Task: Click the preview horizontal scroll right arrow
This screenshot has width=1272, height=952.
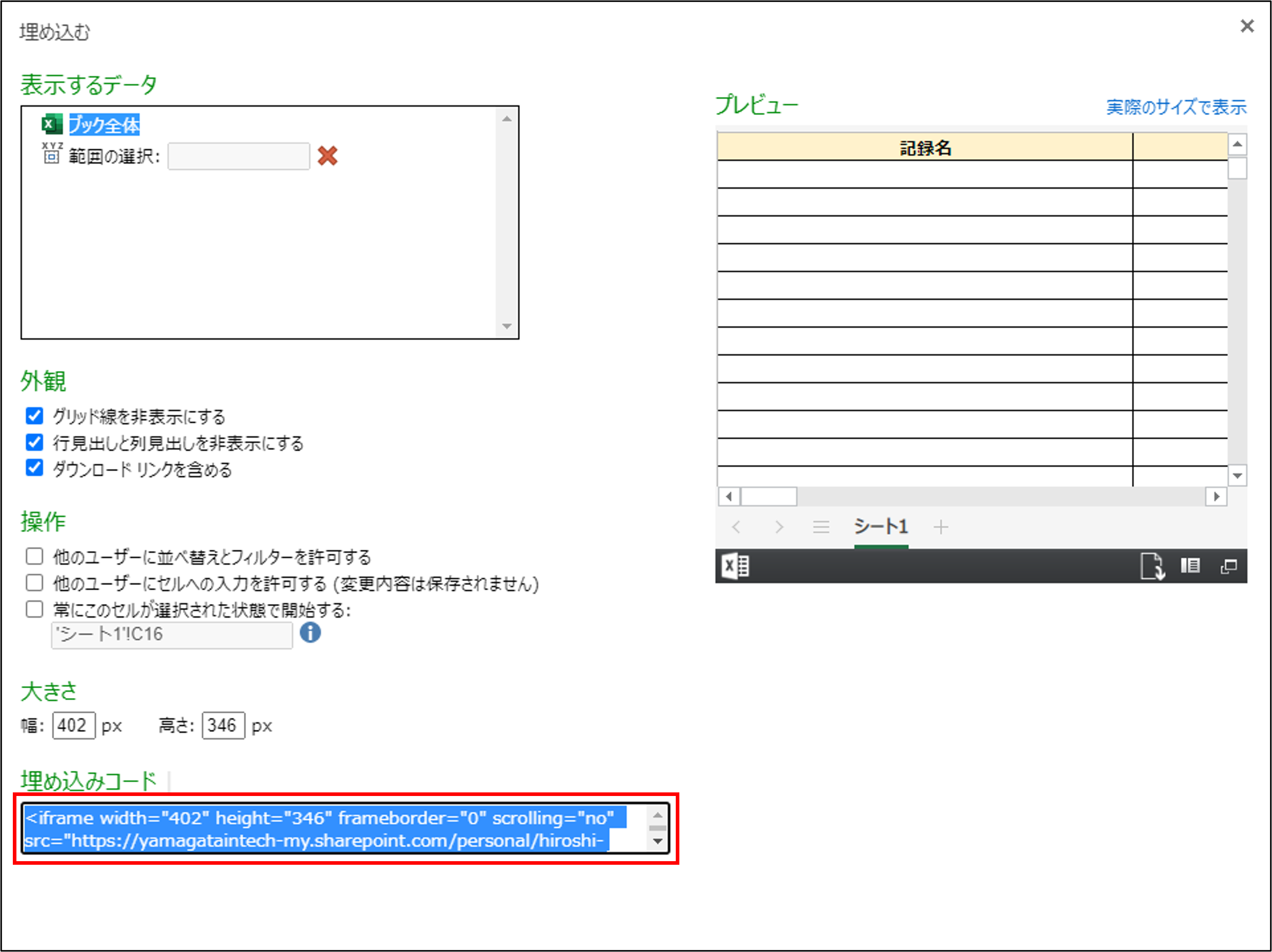Action: point(1216,496)
